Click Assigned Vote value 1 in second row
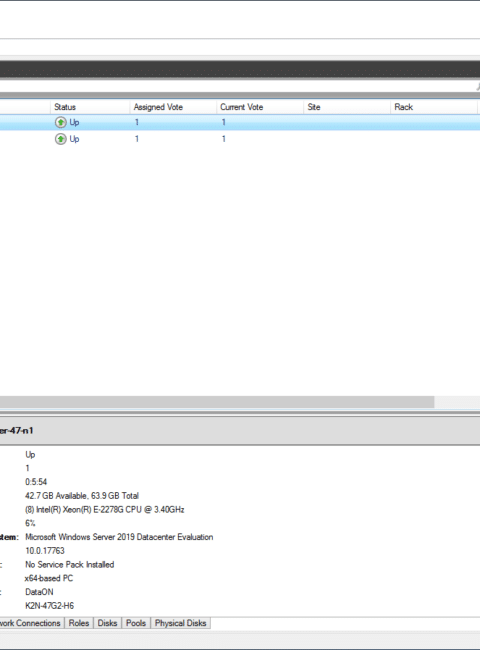The width and height of the screenshot is (480, 650). [x=137, y=139]
